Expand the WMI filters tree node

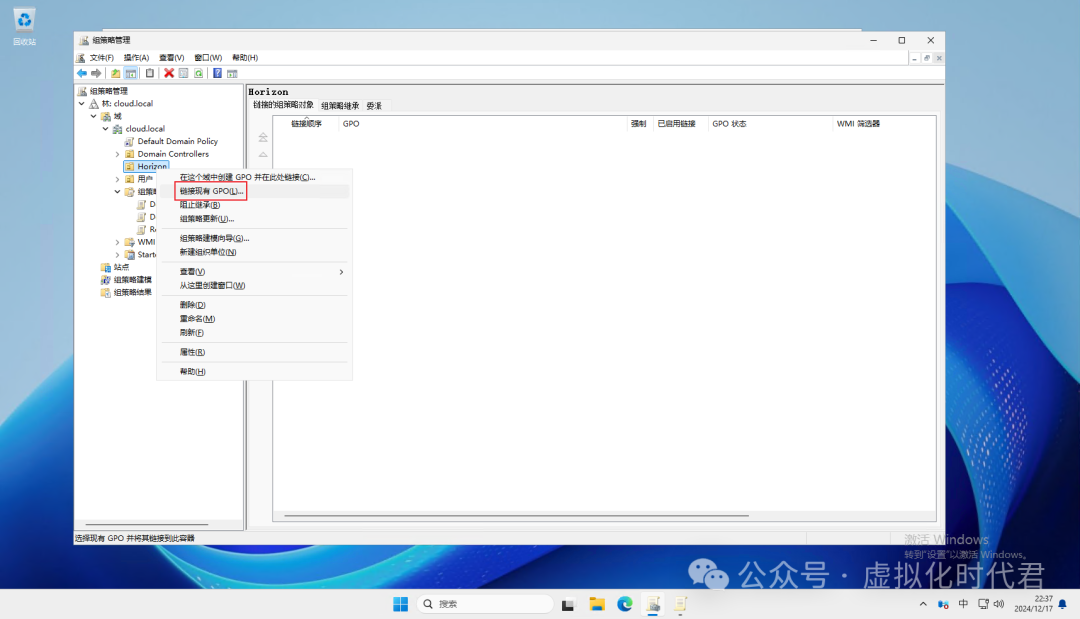(117, 242)
